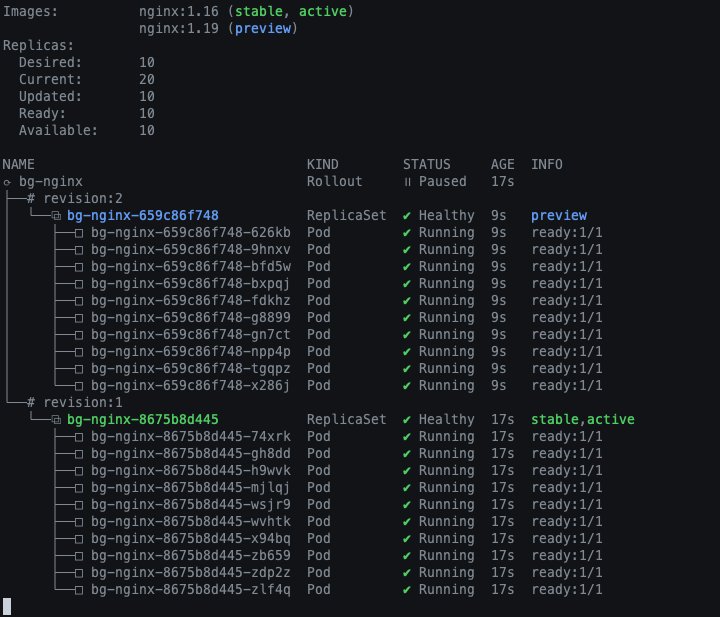Image resolution: width=720 pixels, height=617 pixels.
Task: Click the Running checkmark for pod 659c86f748-gn7ct
Action: pos(407,335)
